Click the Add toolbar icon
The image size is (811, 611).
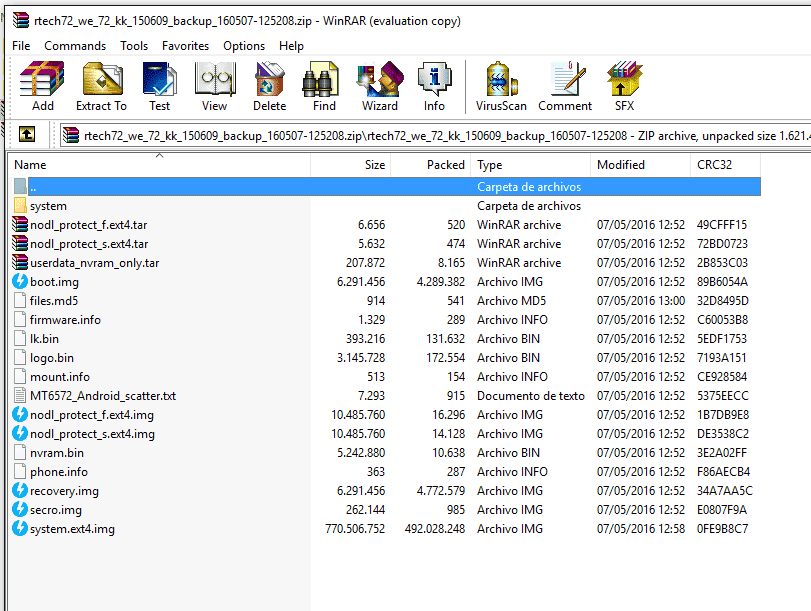[x=42, y=86]
